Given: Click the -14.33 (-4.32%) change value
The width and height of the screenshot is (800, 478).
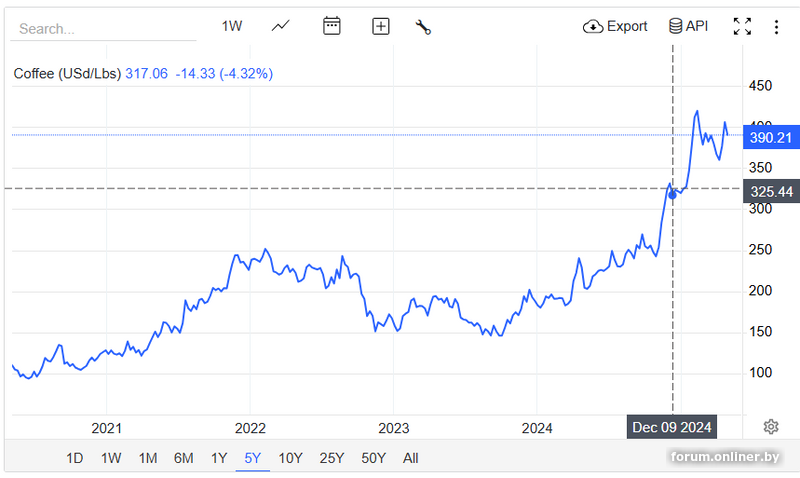Looking at the screenshot, I should [x=224, y=74].
